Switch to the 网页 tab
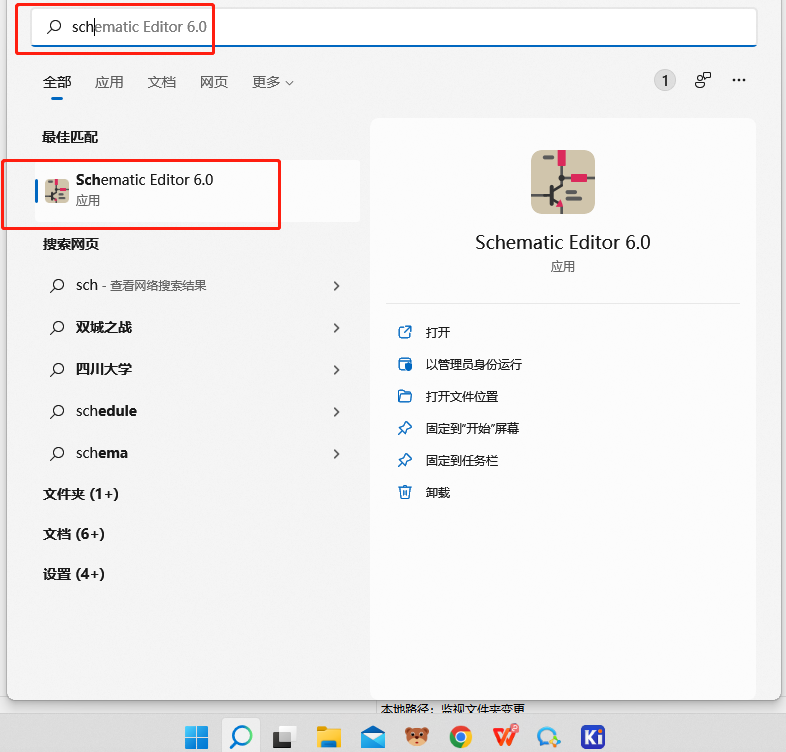Viewport: 786px width, 752px height. click(x=214, y=82)
